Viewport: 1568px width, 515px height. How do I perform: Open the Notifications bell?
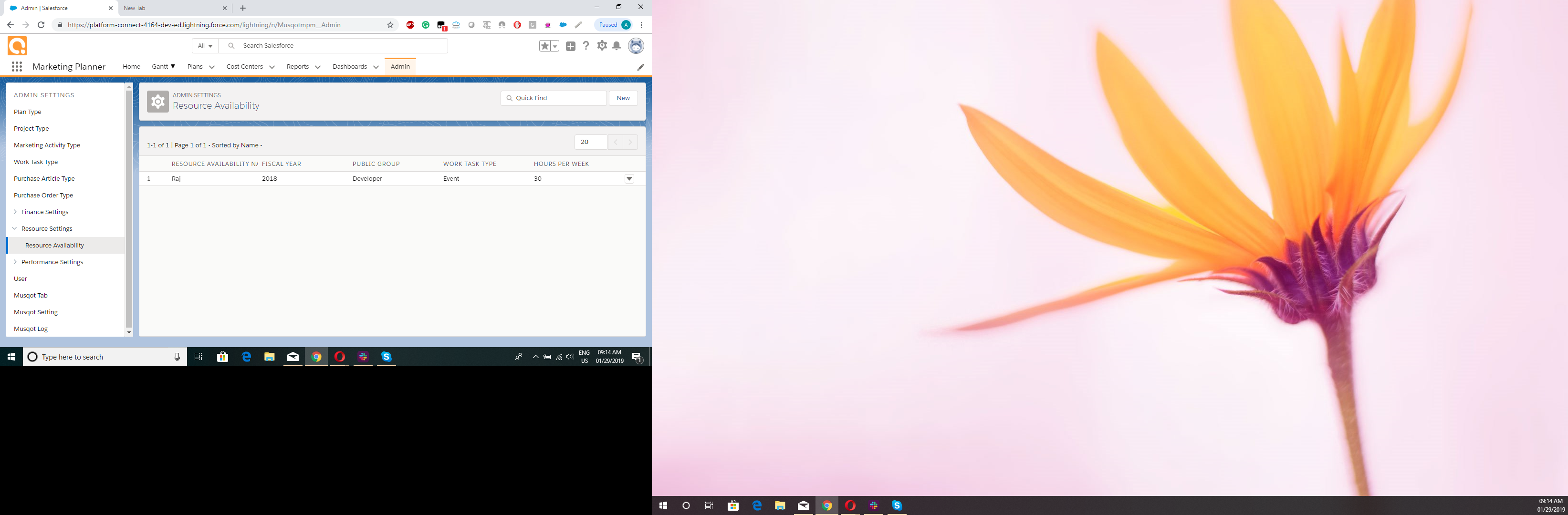point(617,46)
